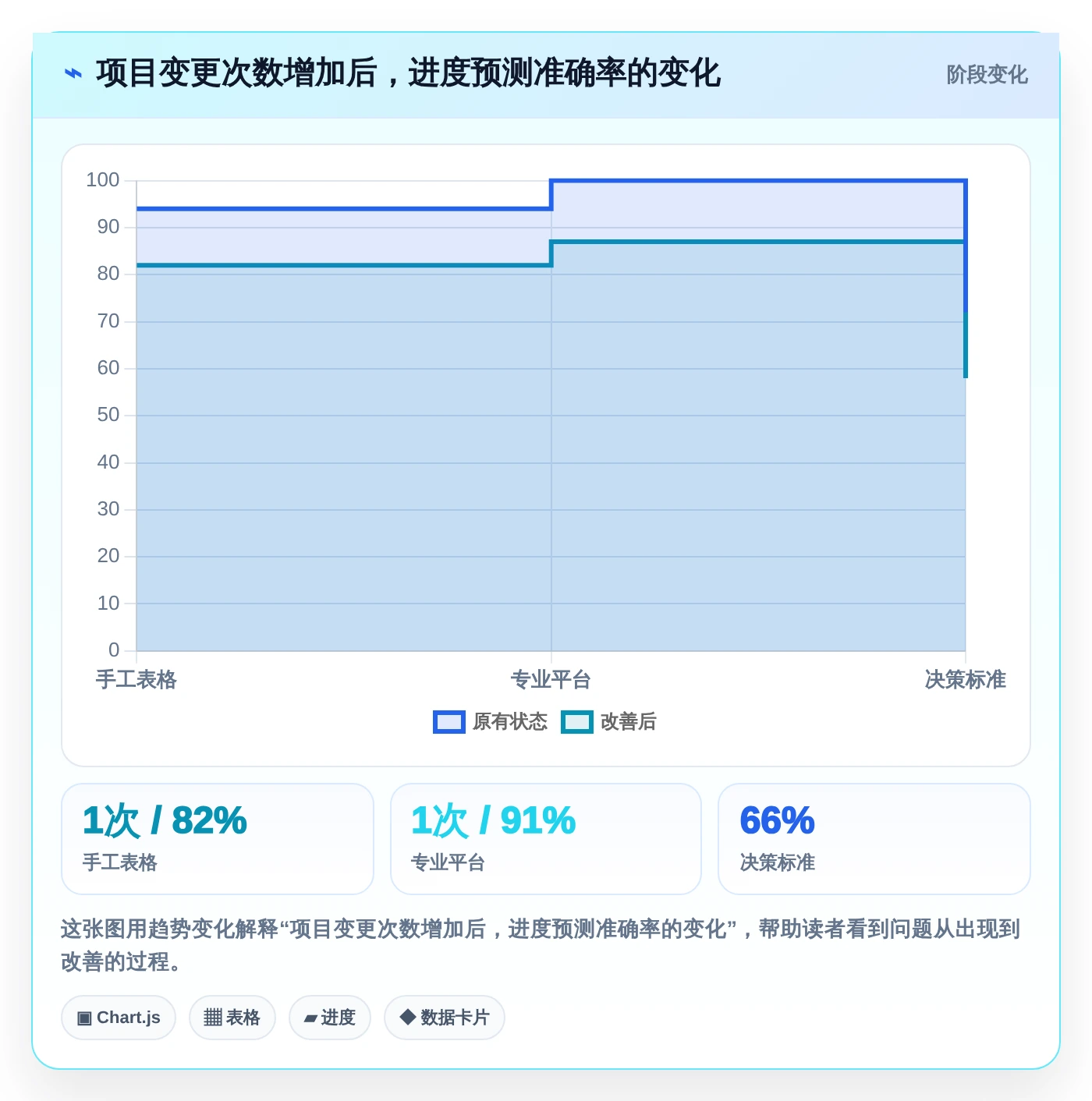Toggle the 改善后 legend swatch
The height and width of the screenshot is (1101, 1092).
point(577,722)
